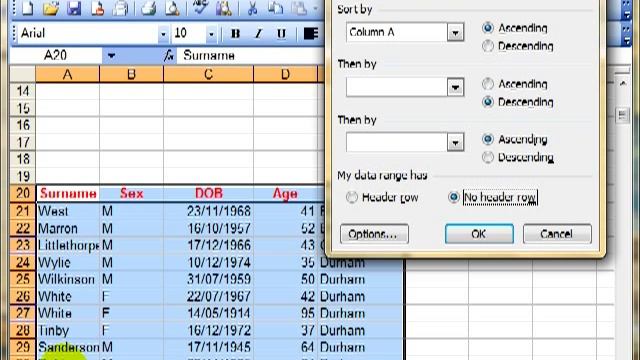The width and height of the screenshot is (640, 360).
Task: Click Cancel in the Sort dialog
Action: [x=557, y=234]
